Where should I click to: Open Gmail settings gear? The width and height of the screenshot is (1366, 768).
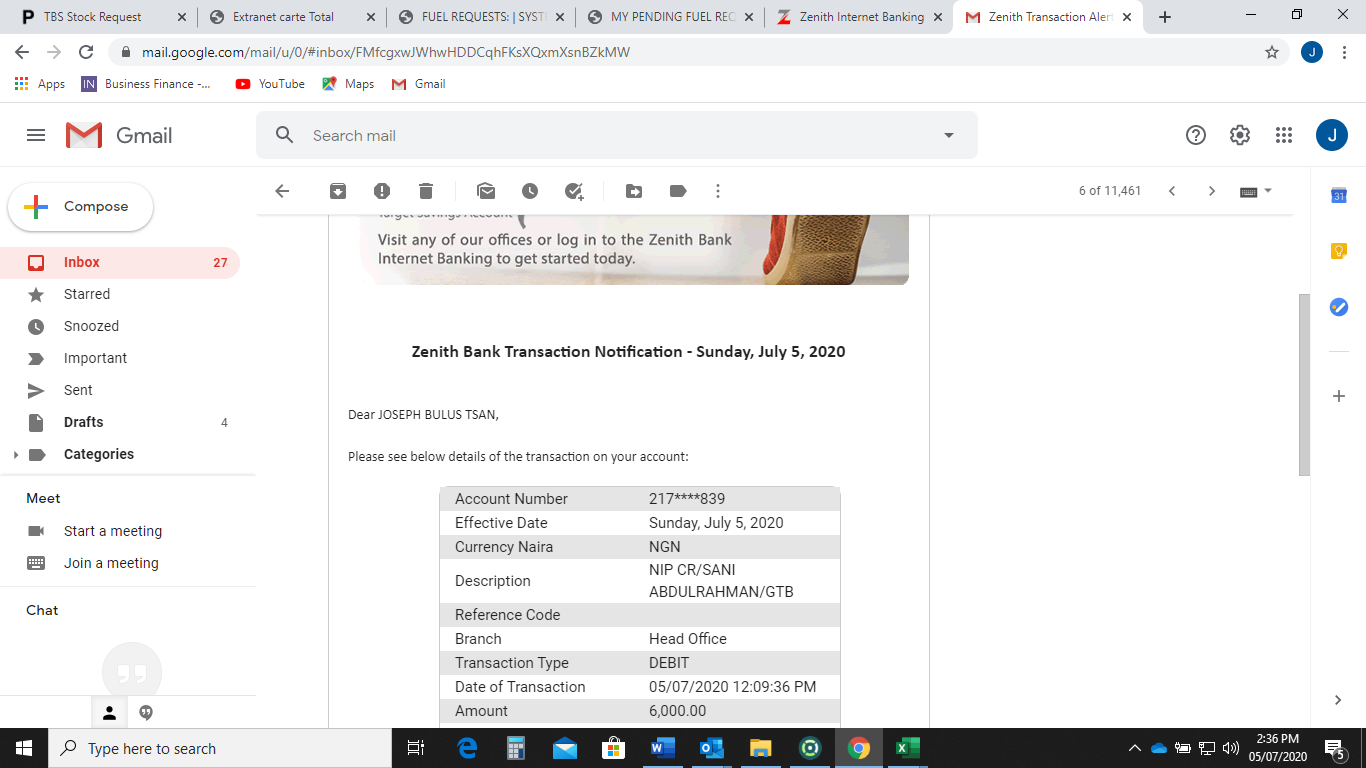[x=1240, y=135]
